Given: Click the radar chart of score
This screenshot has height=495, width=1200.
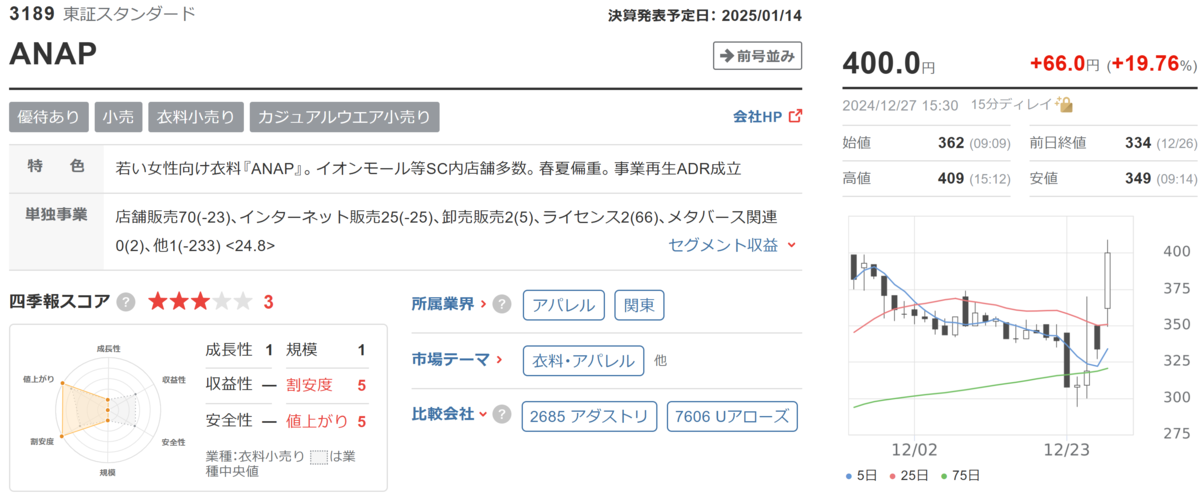Looking at the screenshot, I should pos(109,409).
